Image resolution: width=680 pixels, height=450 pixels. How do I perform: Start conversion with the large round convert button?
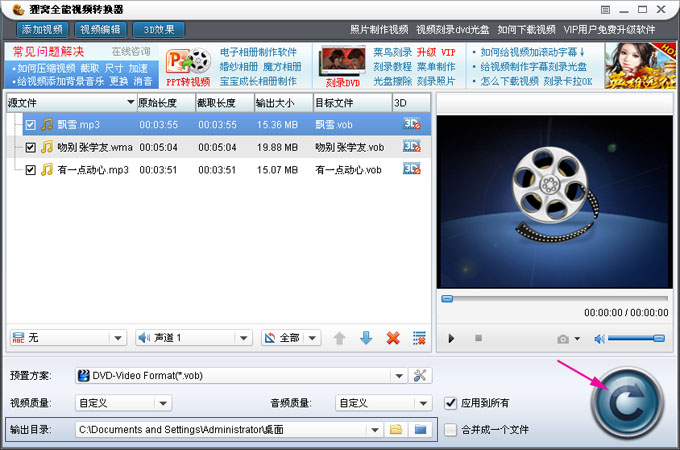pyautogui.click(x=627, y=403)
